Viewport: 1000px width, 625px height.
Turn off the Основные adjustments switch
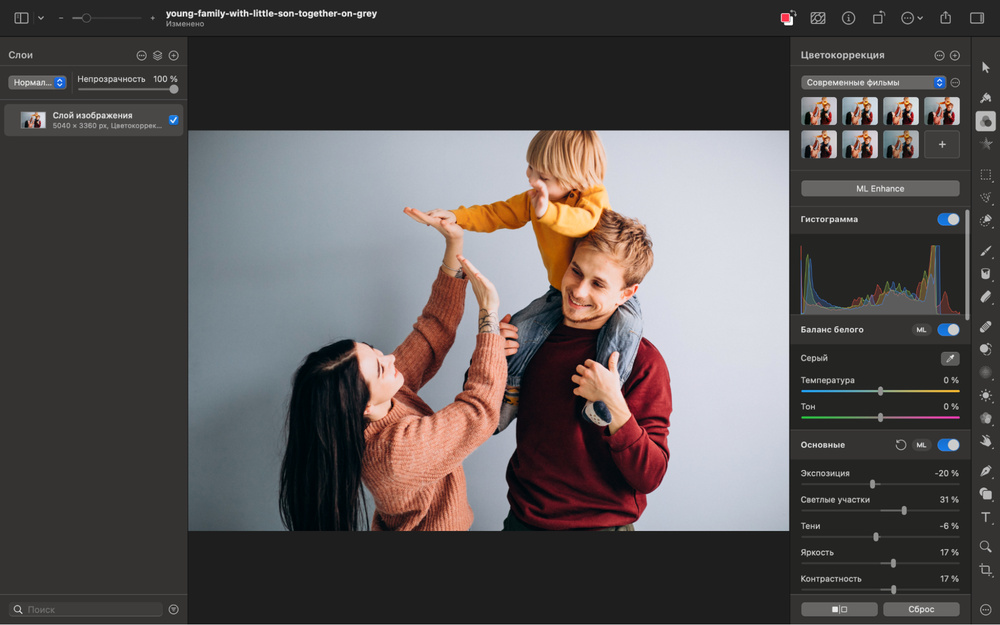click(x=946, y=444)
